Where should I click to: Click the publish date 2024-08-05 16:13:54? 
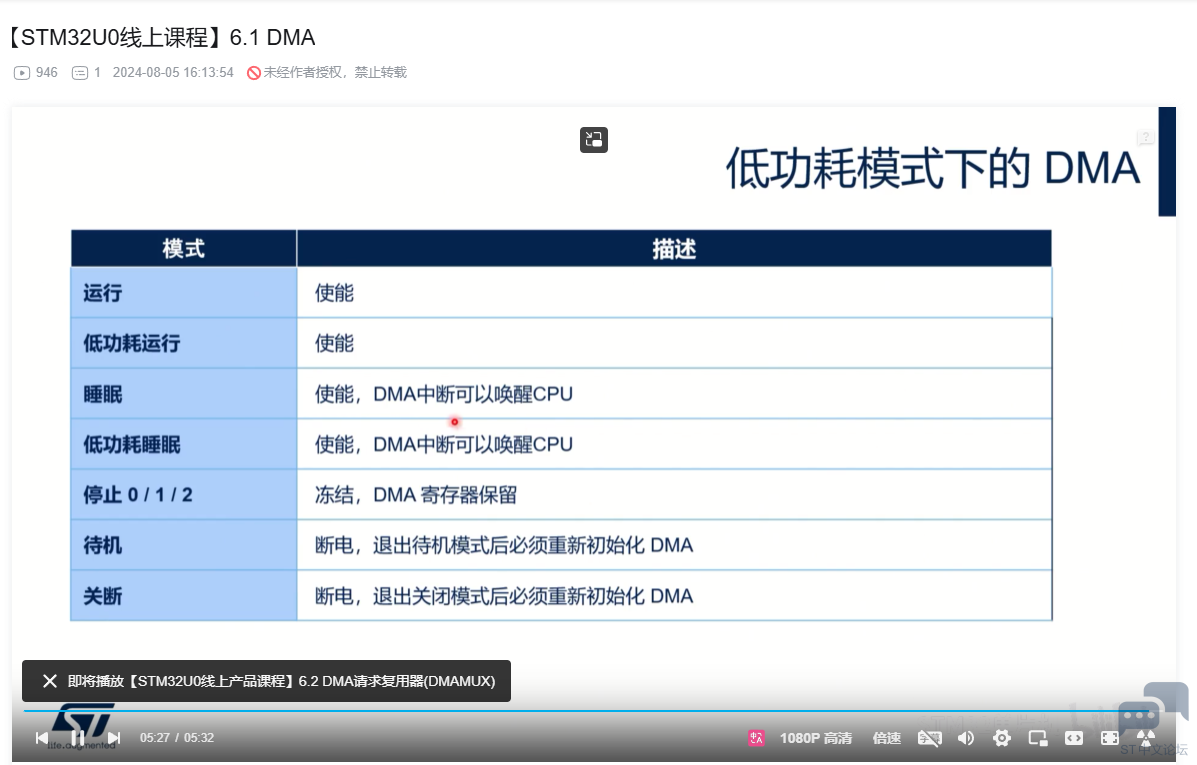(x=173, y=73)
